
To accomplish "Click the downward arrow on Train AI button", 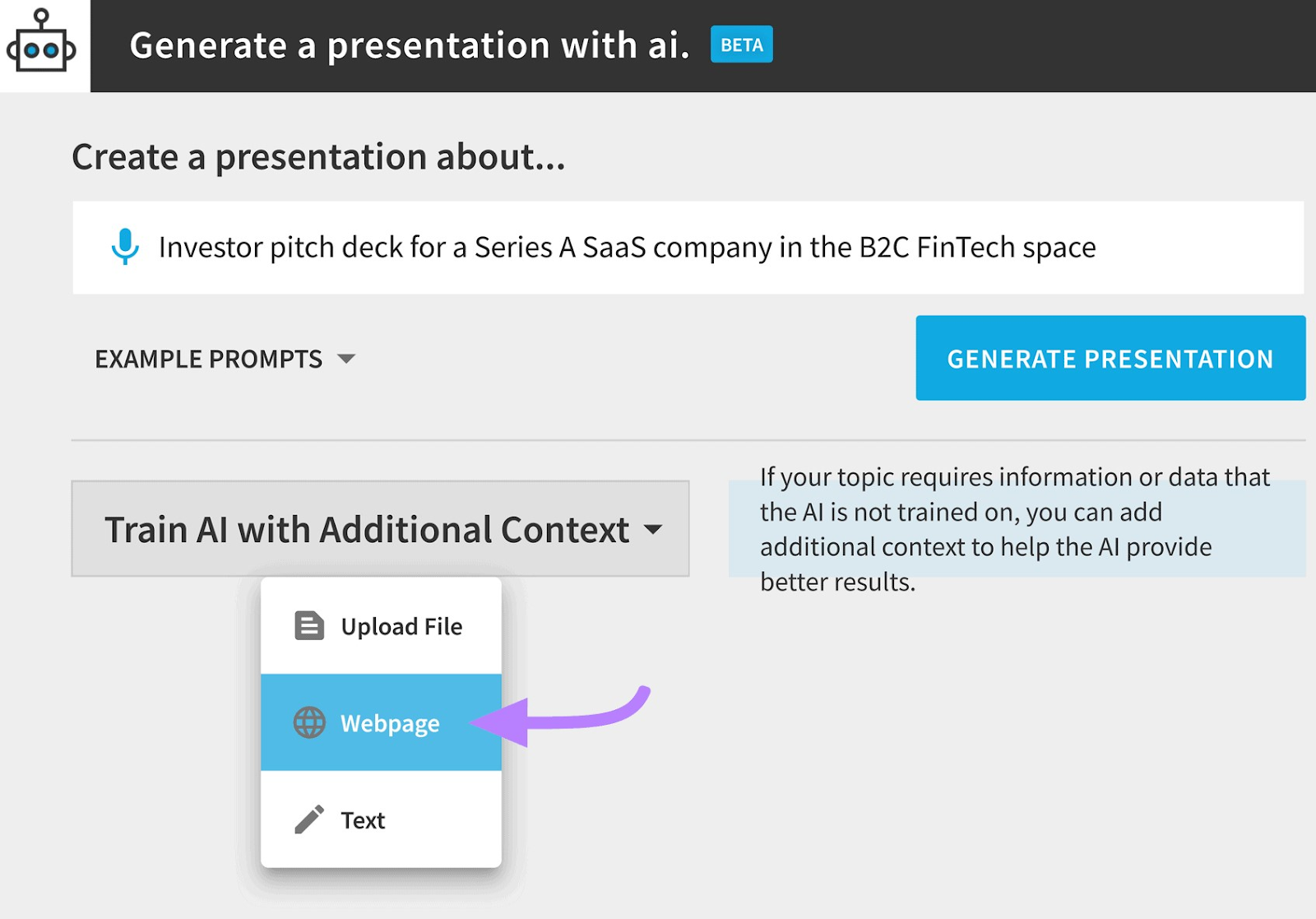I will coord(653,531).
